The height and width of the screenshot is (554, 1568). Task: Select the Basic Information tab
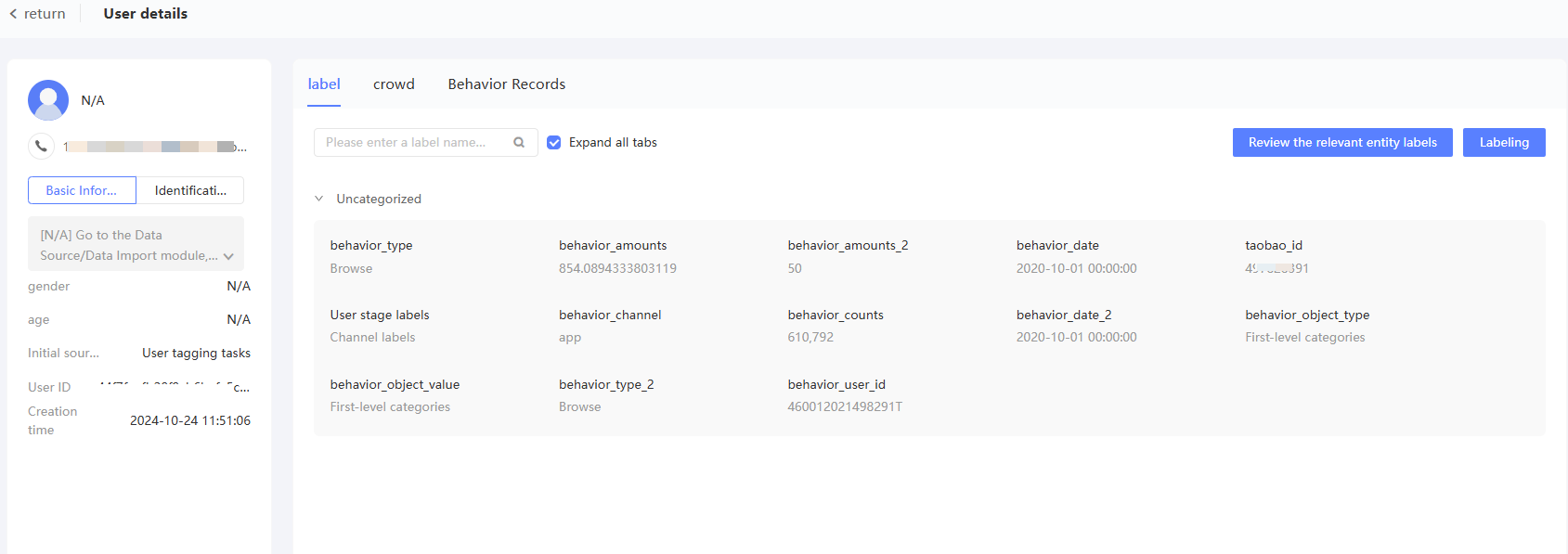(82, 190)
